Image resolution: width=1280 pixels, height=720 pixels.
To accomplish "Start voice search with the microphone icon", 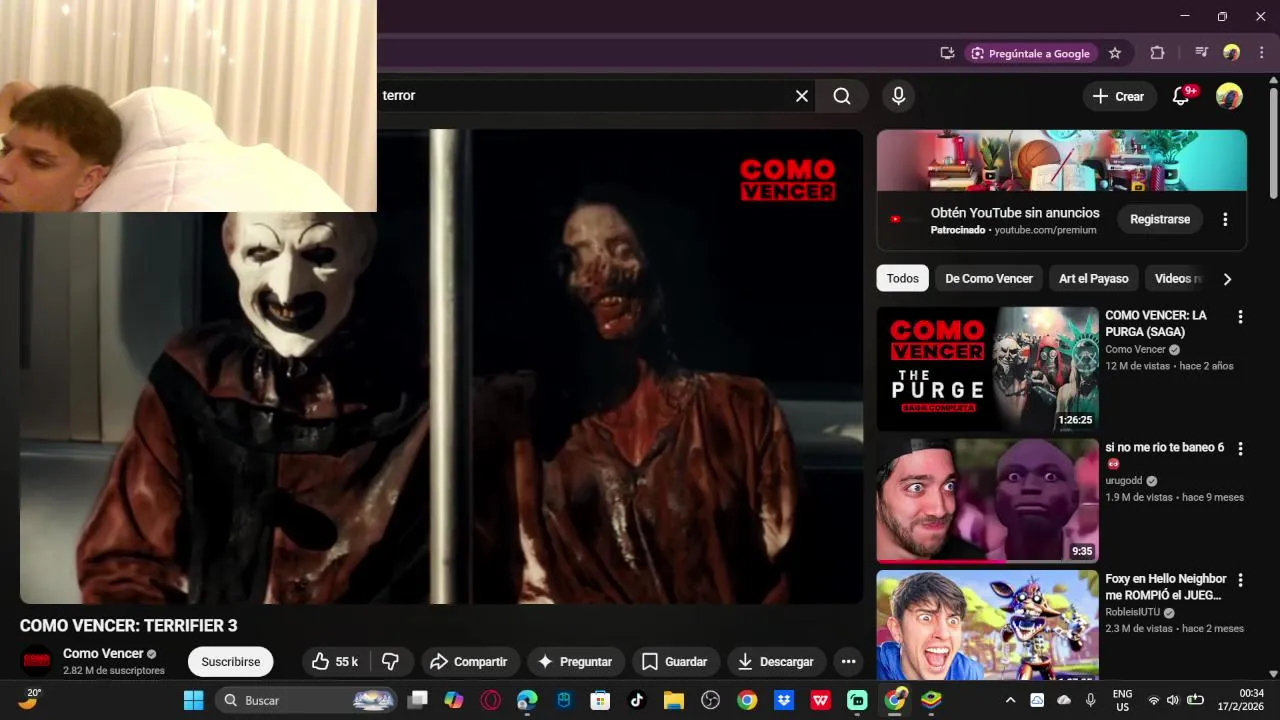I will [x=898, y=96].
